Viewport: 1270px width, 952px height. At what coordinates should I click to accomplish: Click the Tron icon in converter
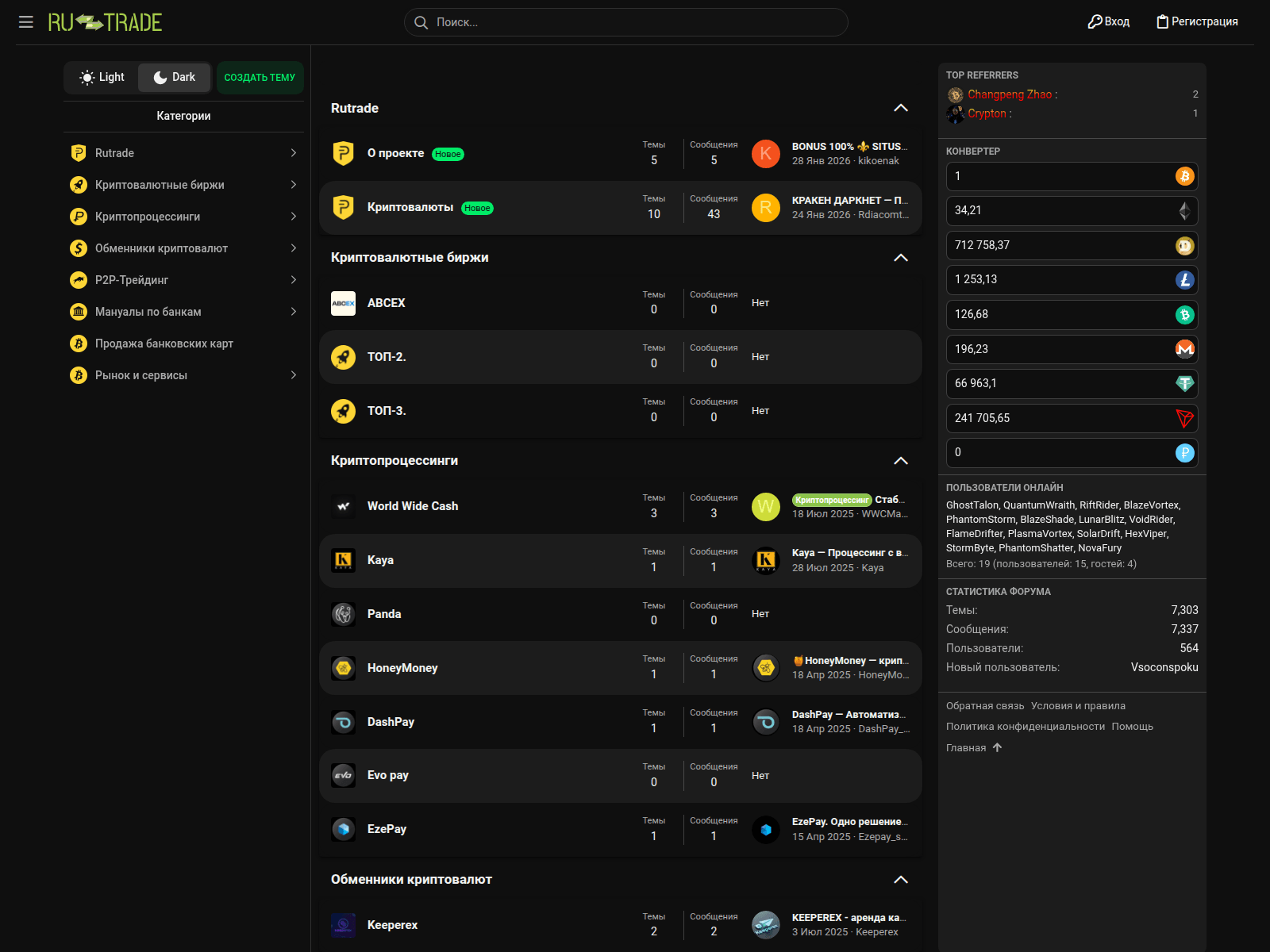(x=1184, y=418)
